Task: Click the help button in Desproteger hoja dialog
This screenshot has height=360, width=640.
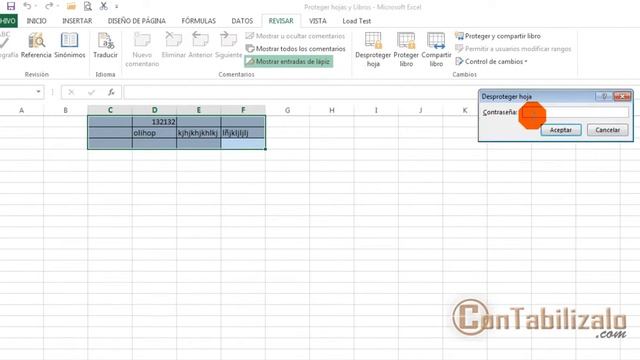Action: coord(604,97)
